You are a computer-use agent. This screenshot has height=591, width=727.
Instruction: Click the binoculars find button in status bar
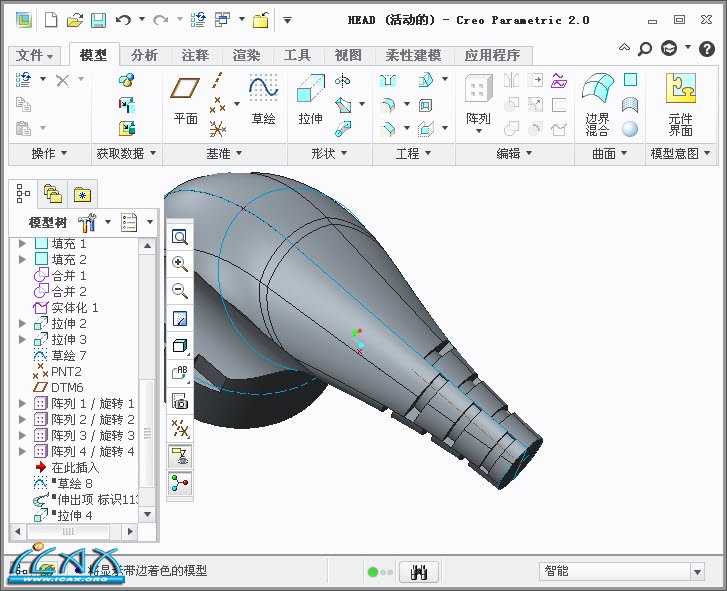tap(420, 572)
